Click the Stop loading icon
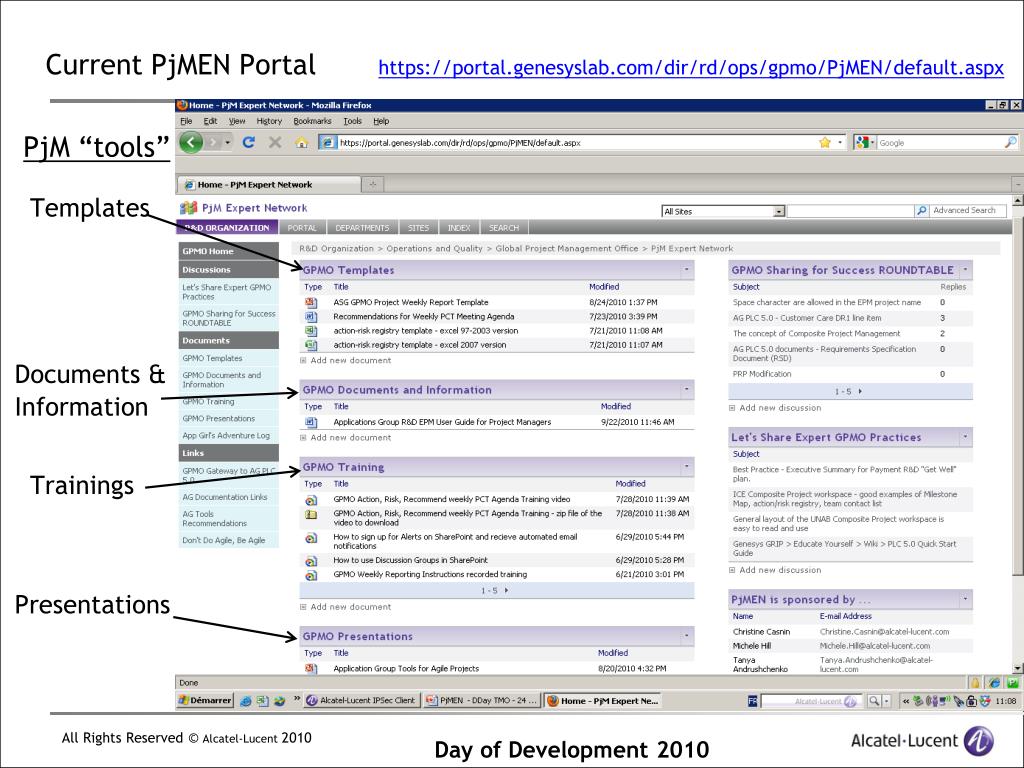This screenshot has width=1024, height=768. pos(275,142)
